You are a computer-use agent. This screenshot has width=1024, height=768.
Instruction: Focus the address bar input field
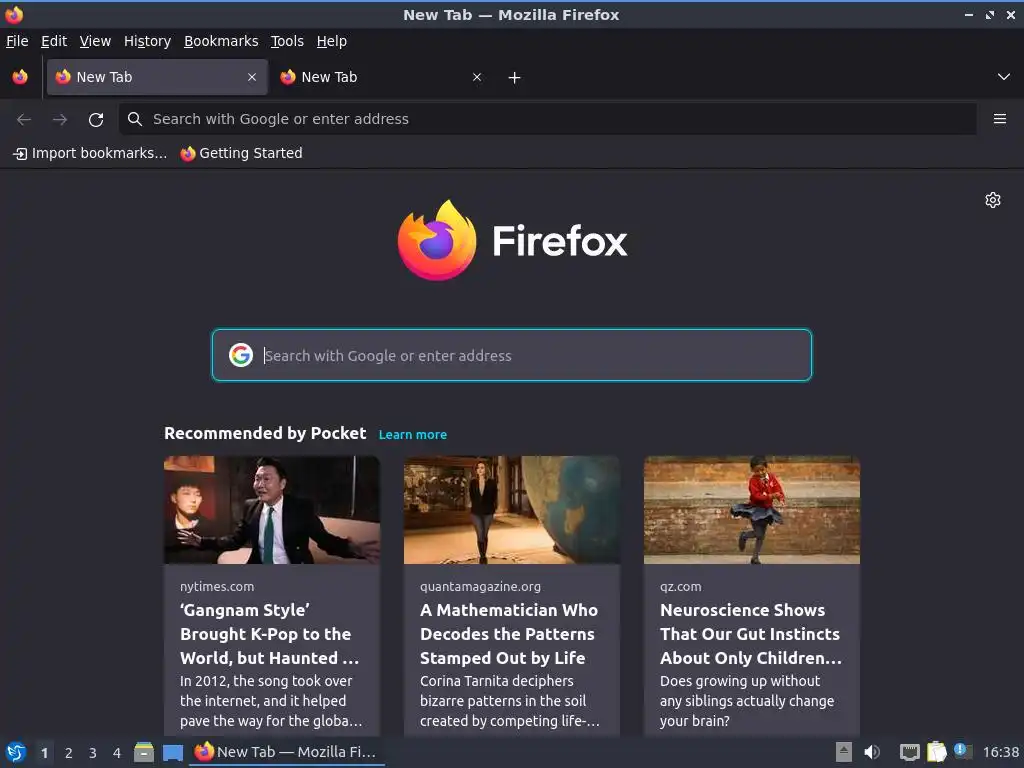point(547,119)
